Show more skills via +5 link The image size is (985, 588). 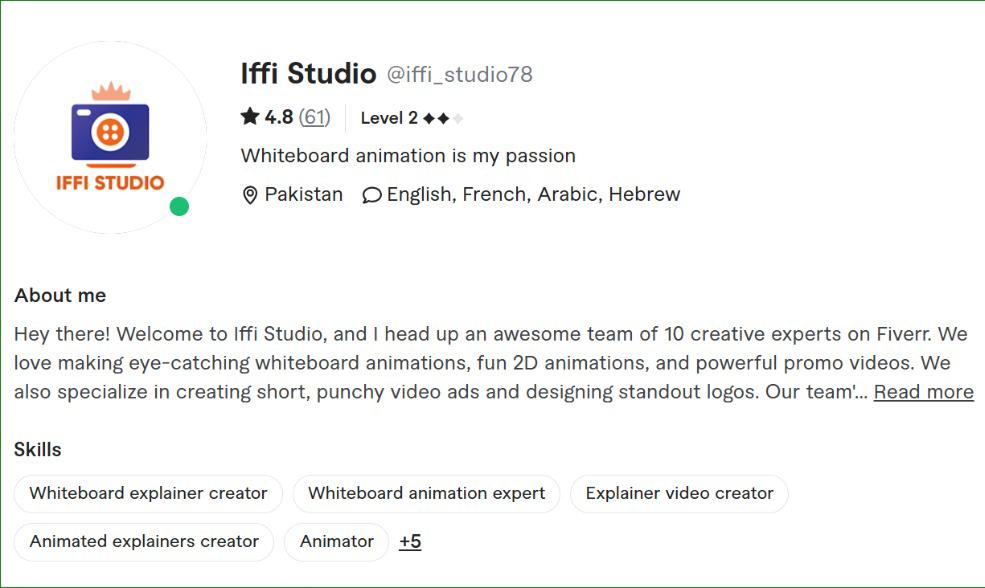pos(410,542)
